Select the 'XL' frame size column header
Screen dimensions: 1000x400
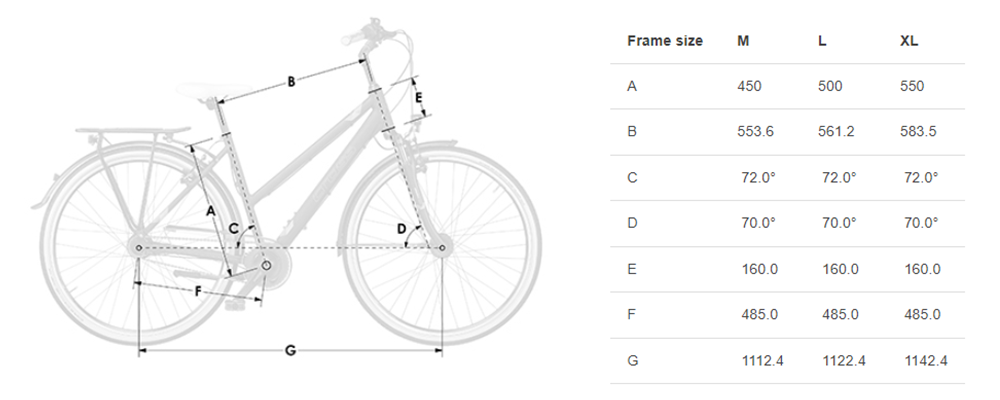click(x=909, y=41)
